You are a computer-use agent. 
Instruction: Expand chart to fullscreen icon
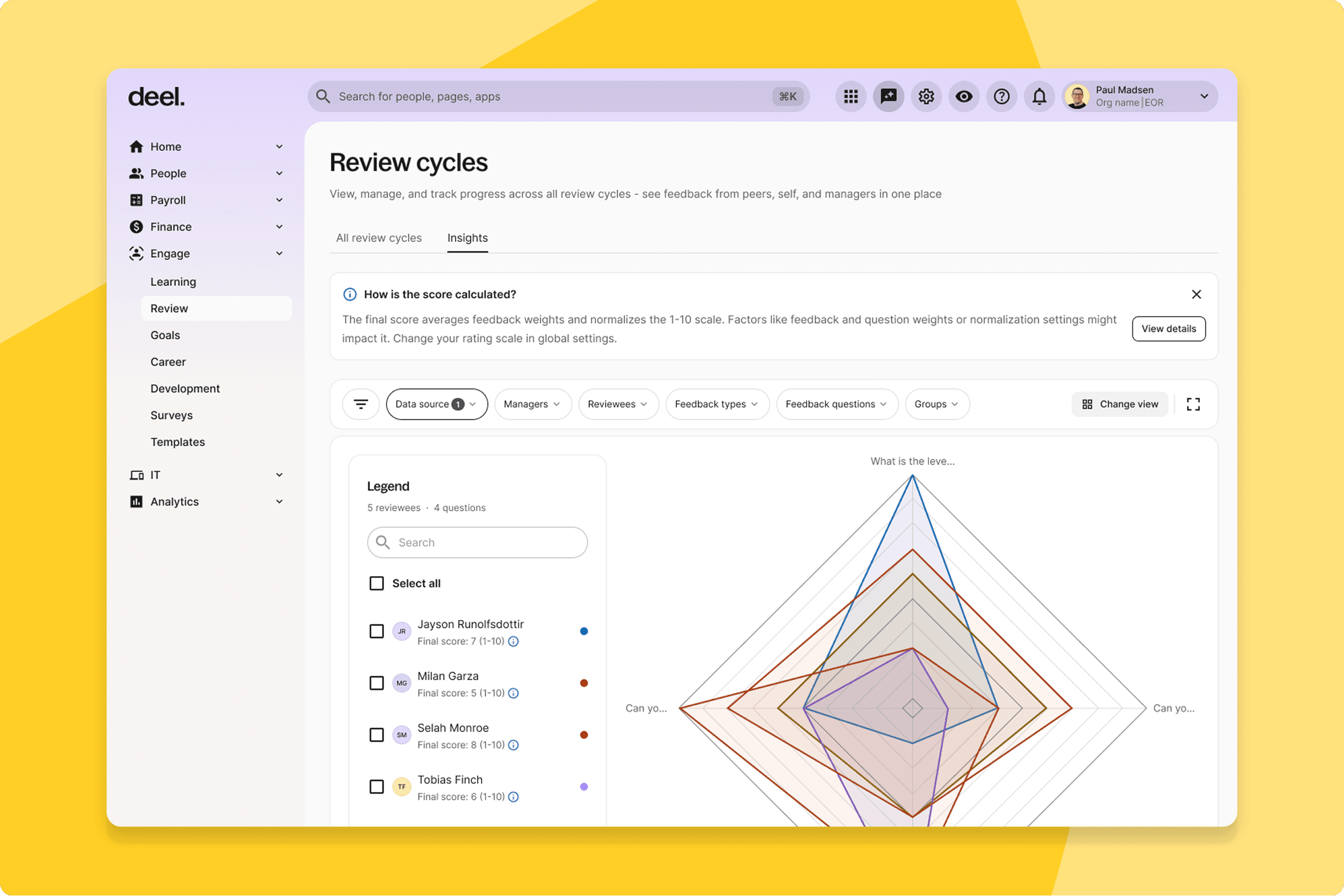point(1193,405)
